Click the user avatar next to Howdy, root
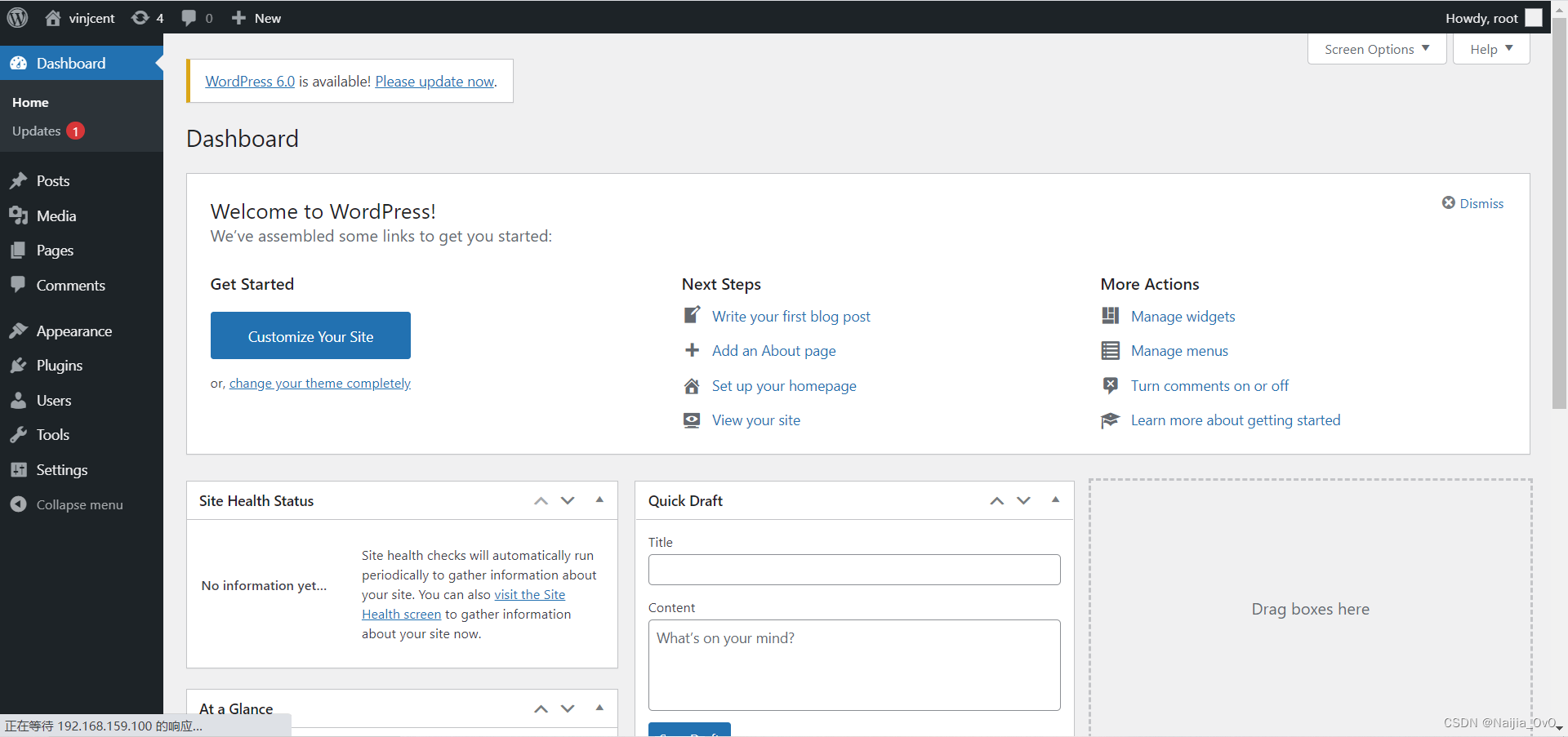The width and height of the screenshot is (1568, 737). tap(1534, 18)
